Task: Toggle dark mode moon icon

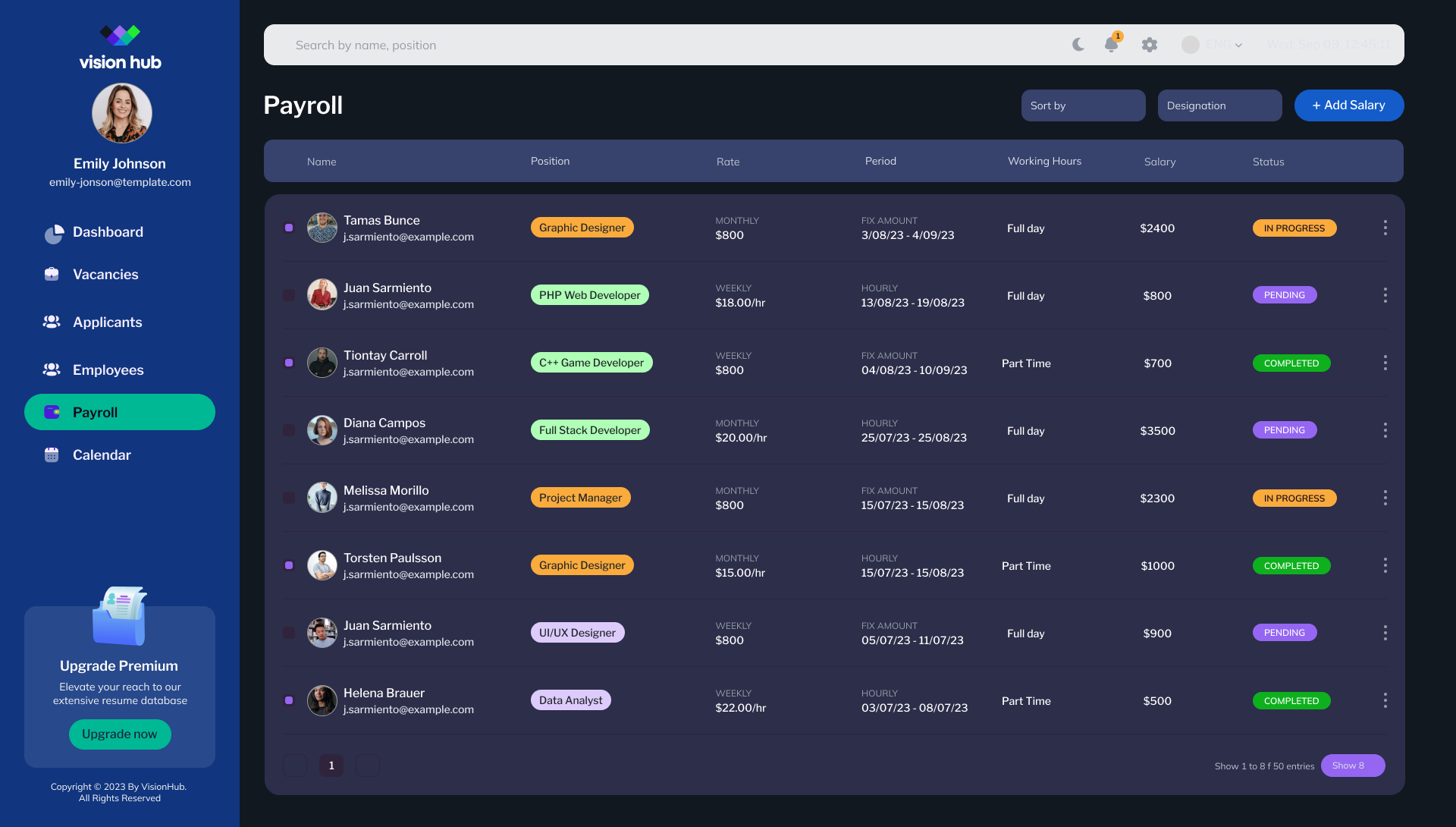Action: point(1078,45)
